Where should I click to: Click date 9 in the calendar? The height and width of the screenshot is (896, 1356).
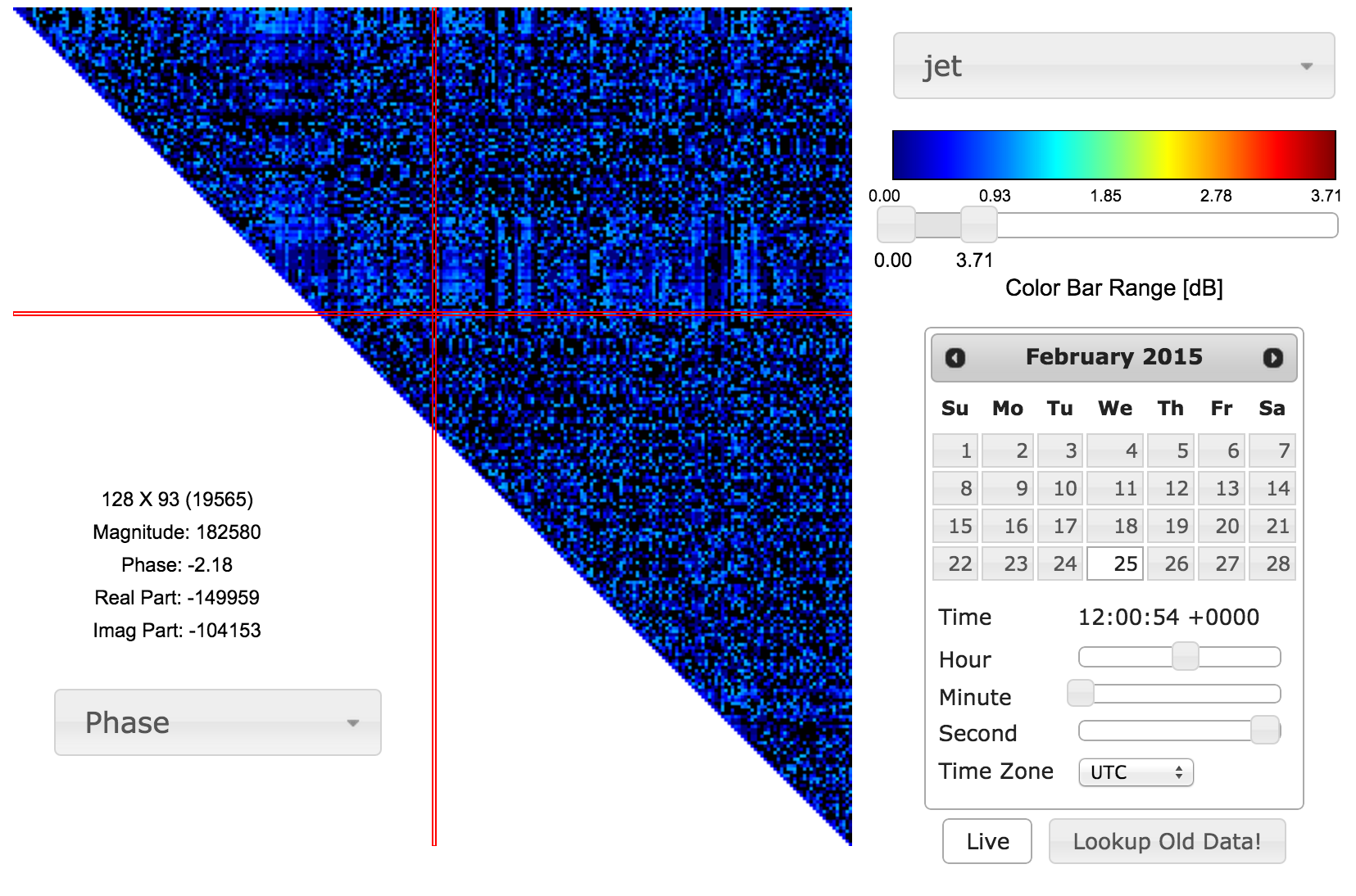1008,488
